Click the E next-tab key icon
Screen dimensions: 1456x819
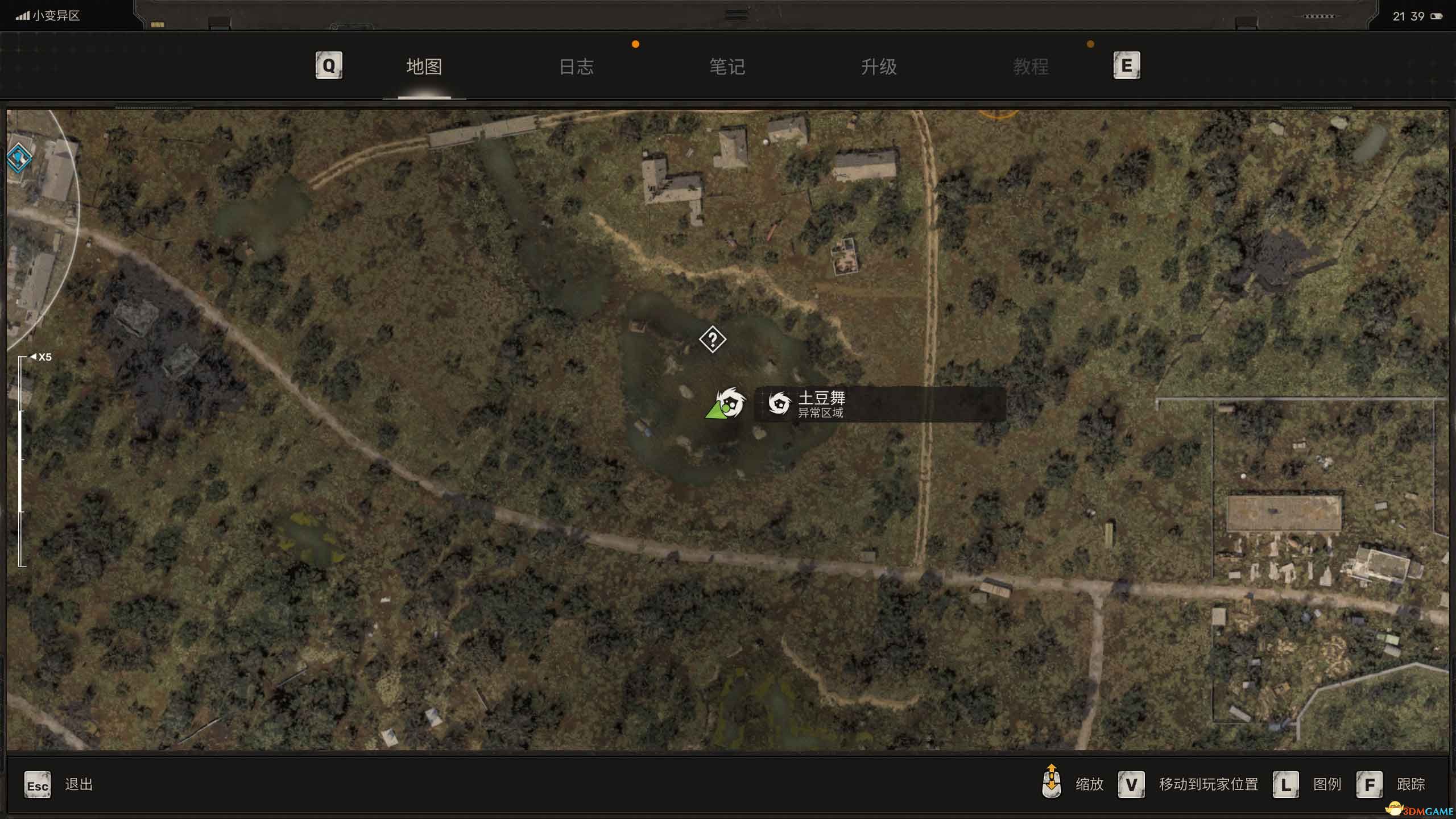[x=1127, y=65]
